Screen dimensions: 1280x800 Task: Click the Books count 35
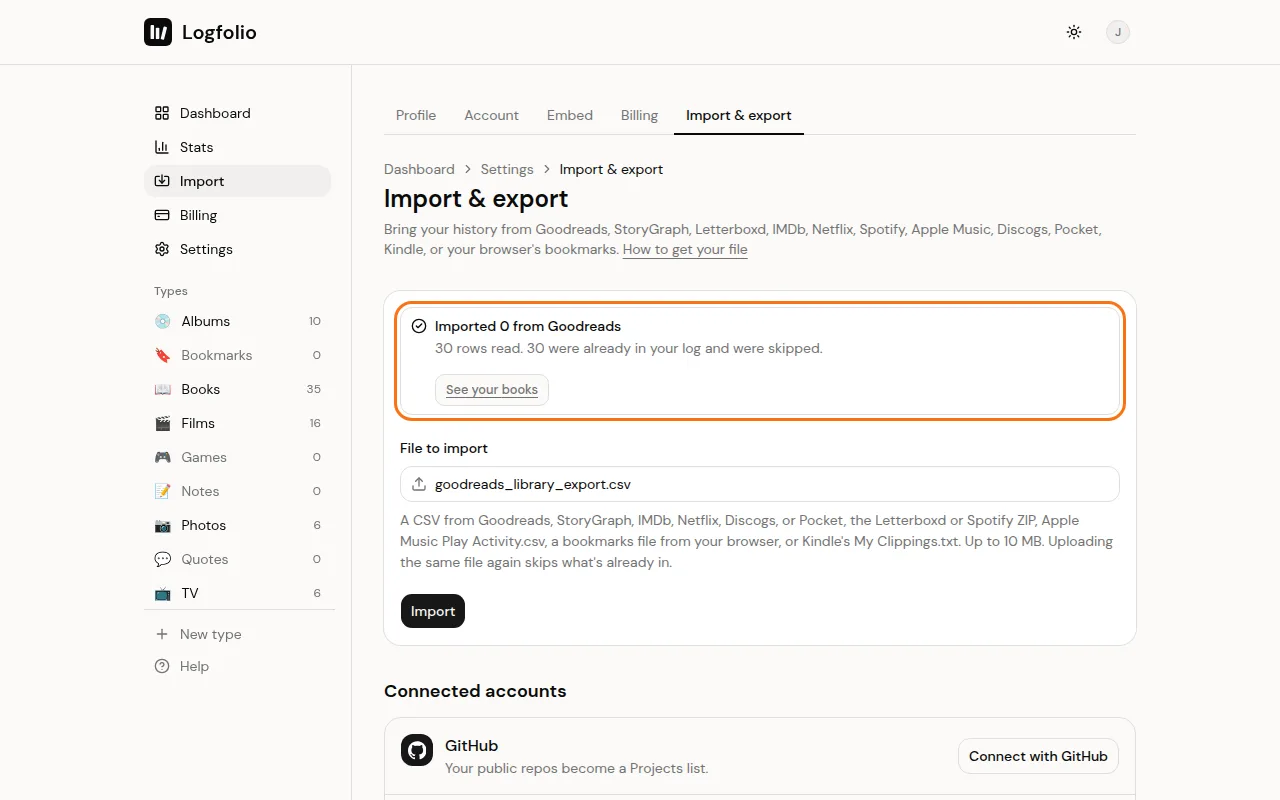[314, 389]
